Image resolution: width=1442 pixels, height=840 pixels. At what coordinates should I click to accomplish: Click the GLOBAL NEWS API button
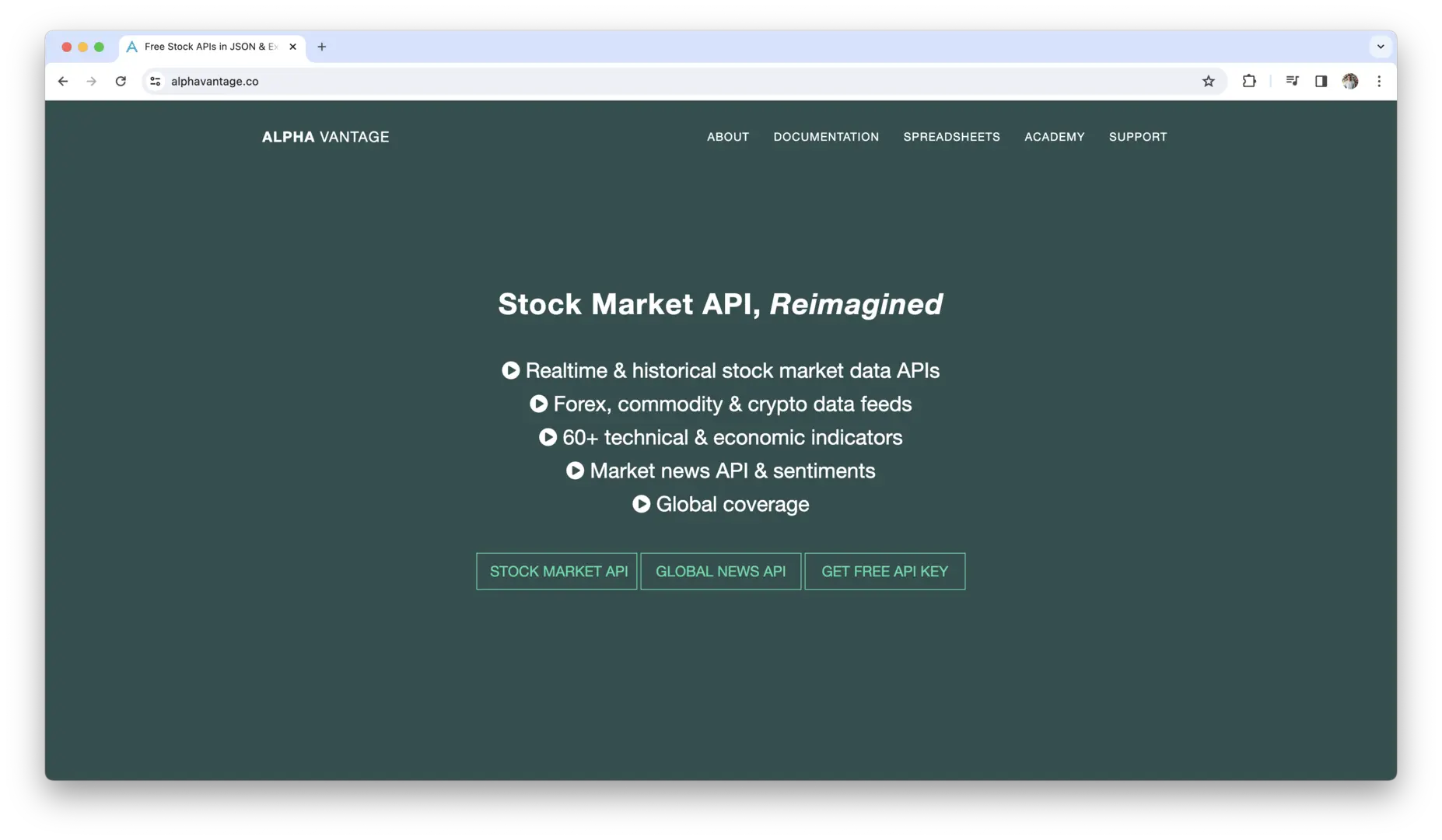click(x=720, y=571)
